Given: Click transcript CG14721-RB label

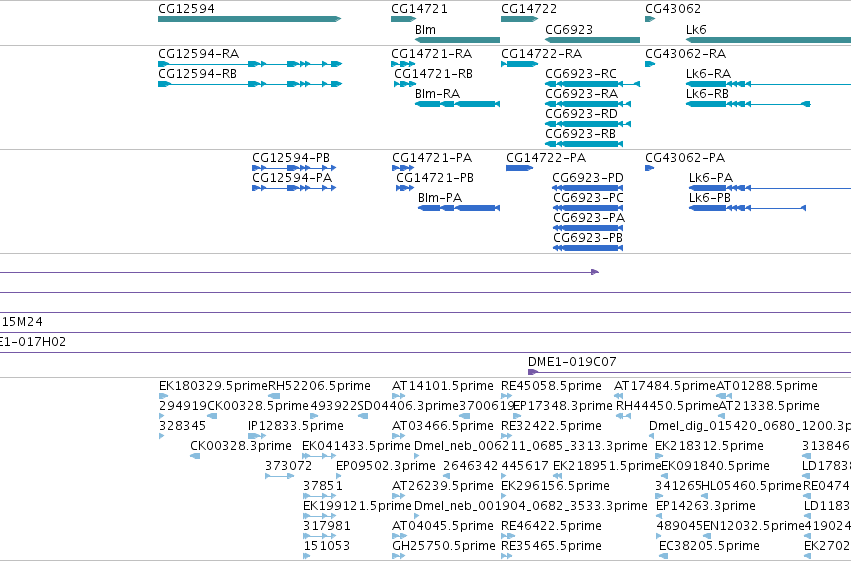Looking at the screenshot, I should coord(433,74).
